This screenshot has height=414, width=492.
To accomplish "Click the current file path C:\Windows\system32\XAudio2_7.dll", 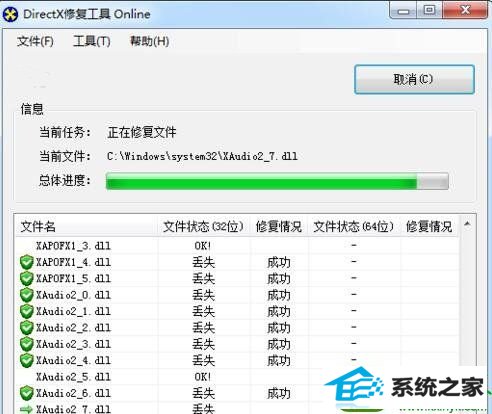I will pyautogui.click(x=202, y=156).
